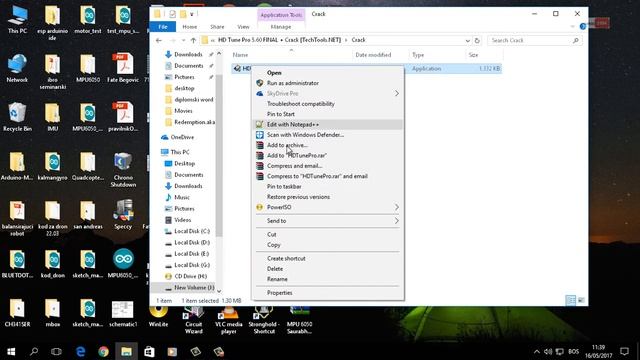640x360 pixels.
Task: Open Edit with Notepad++ context entry
Action: tap(328, 124)
